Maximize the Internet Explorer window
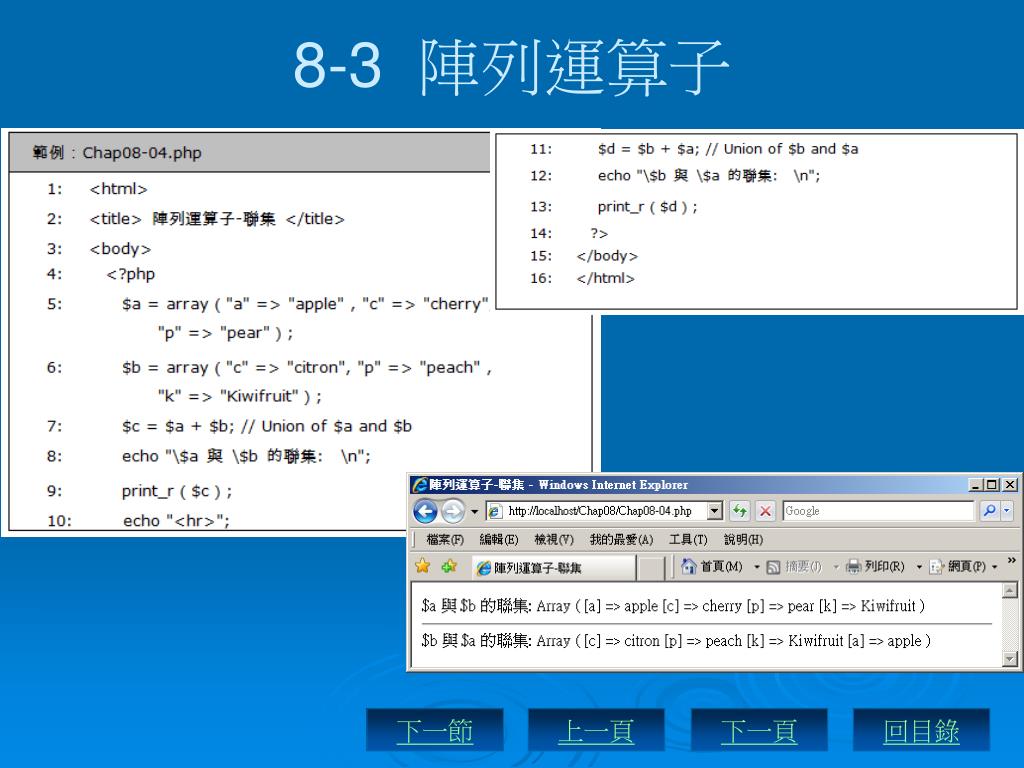Image resolution: width=1024 pixels, height=768 pixels. (x=992, y=485)
